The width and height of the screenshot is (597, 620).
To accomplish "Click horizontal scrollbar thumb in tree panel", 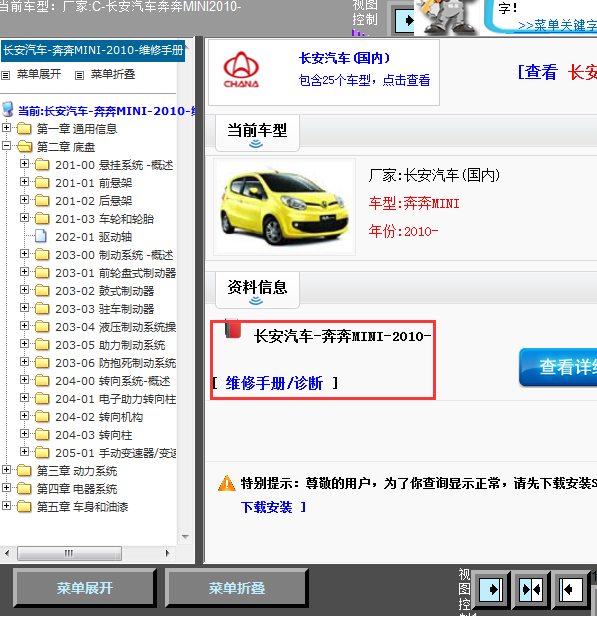I will coord(69,553).
